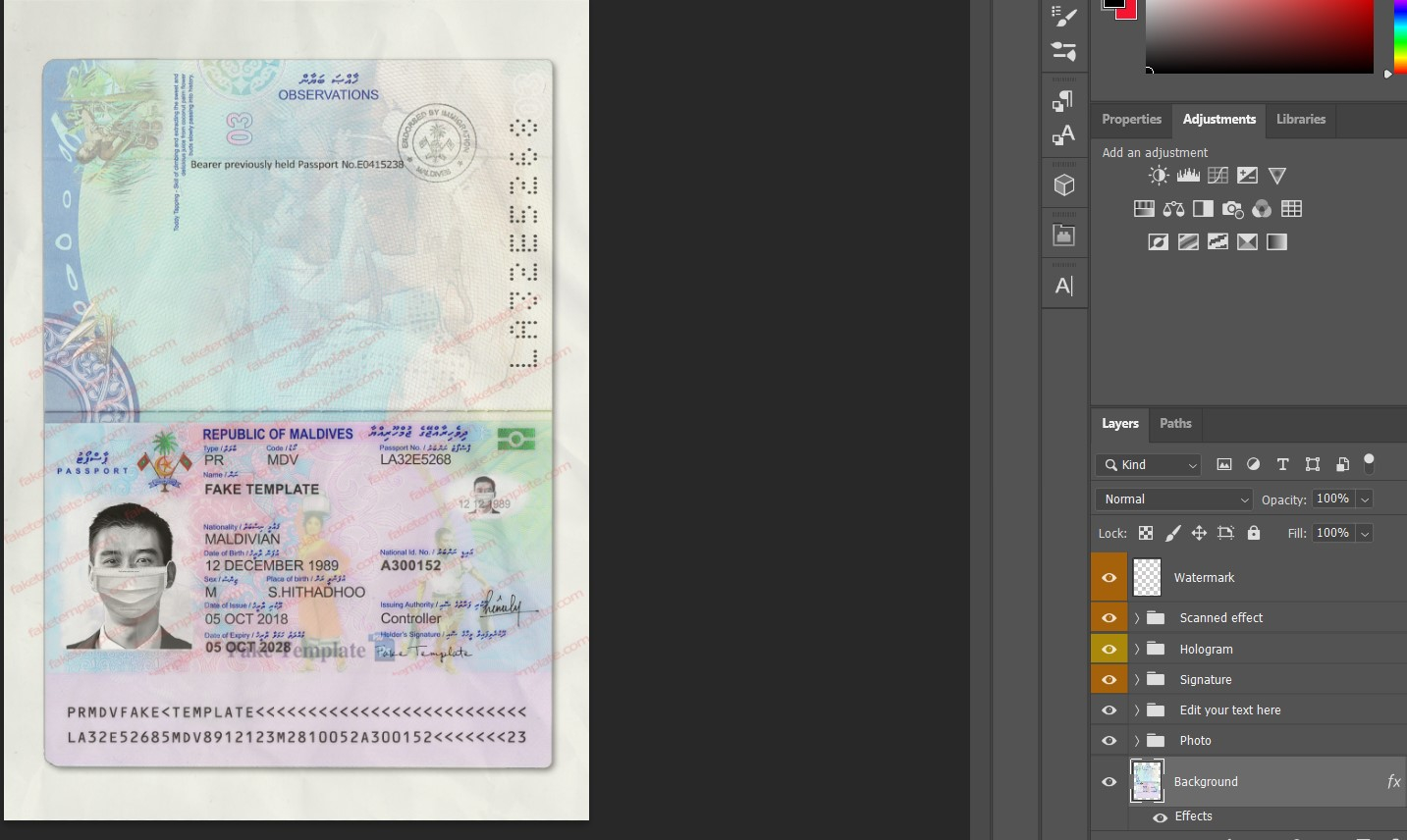Viewport: 1407px width, 840px height.
Task: Pick a color from the color field
Action: (x=1260, y=36)
